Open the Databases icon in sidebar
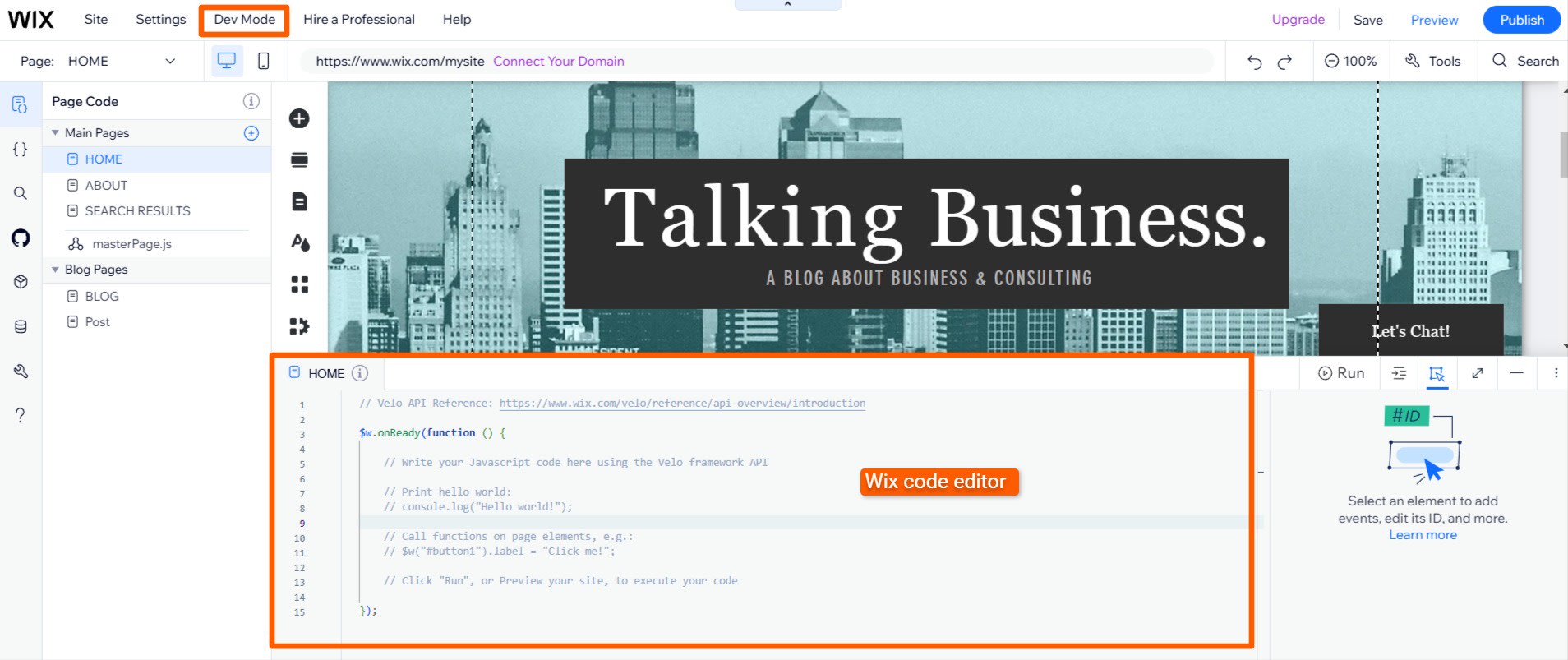Image resolution: width=1568 pixels, height=660 pixels. 21,326
